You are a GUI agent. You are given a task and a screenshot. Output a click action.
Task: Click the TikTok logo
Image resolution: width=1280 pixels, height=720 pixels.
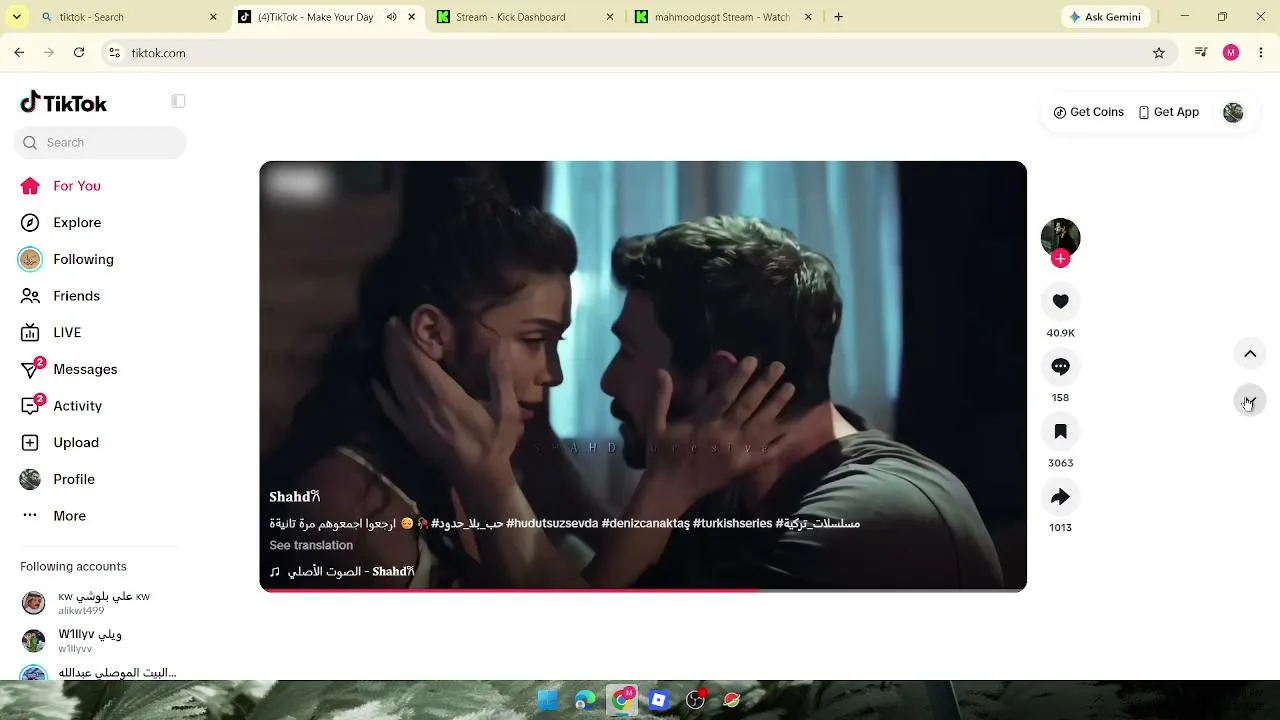tap(64, 103)
